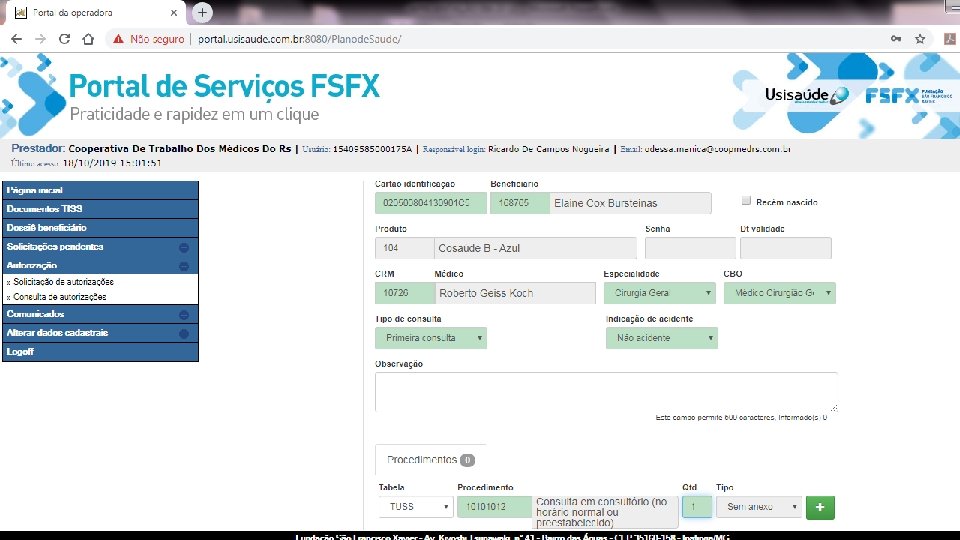
Task: Open Consulta de autorizações link
Action: coord(59,296)
